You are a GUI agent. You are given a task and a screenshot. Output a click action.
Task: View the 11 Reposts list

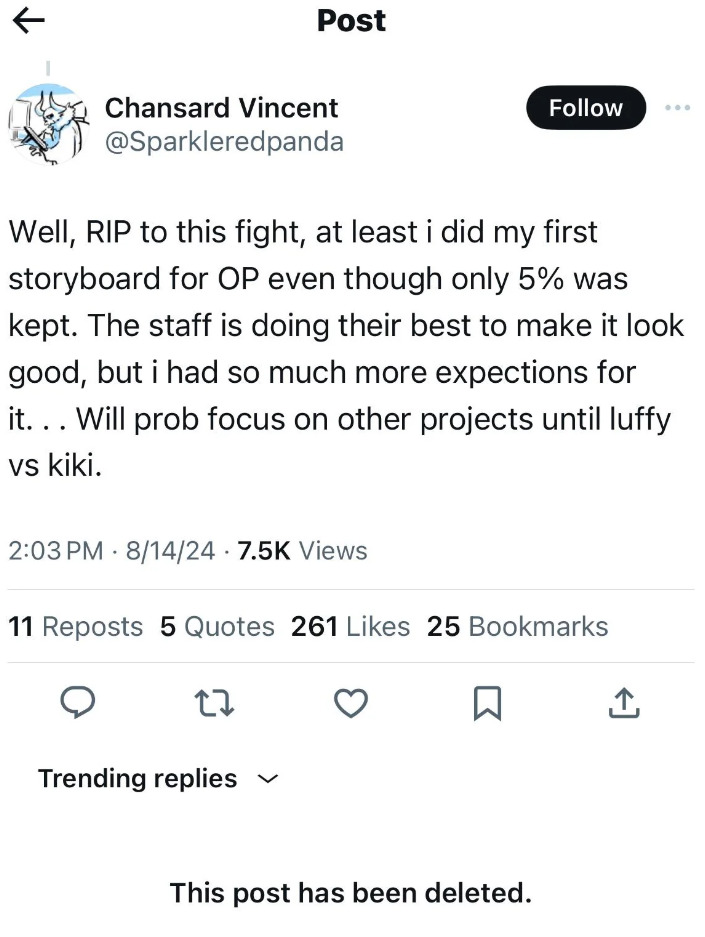[76, 626]
